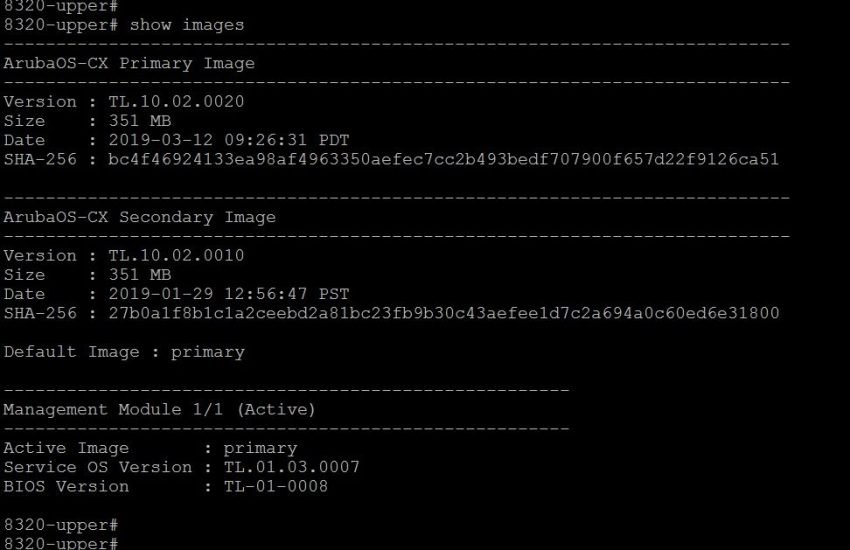Click the "Active Image" label
Viewport: 850px width, 550px height.
point(66,448)
